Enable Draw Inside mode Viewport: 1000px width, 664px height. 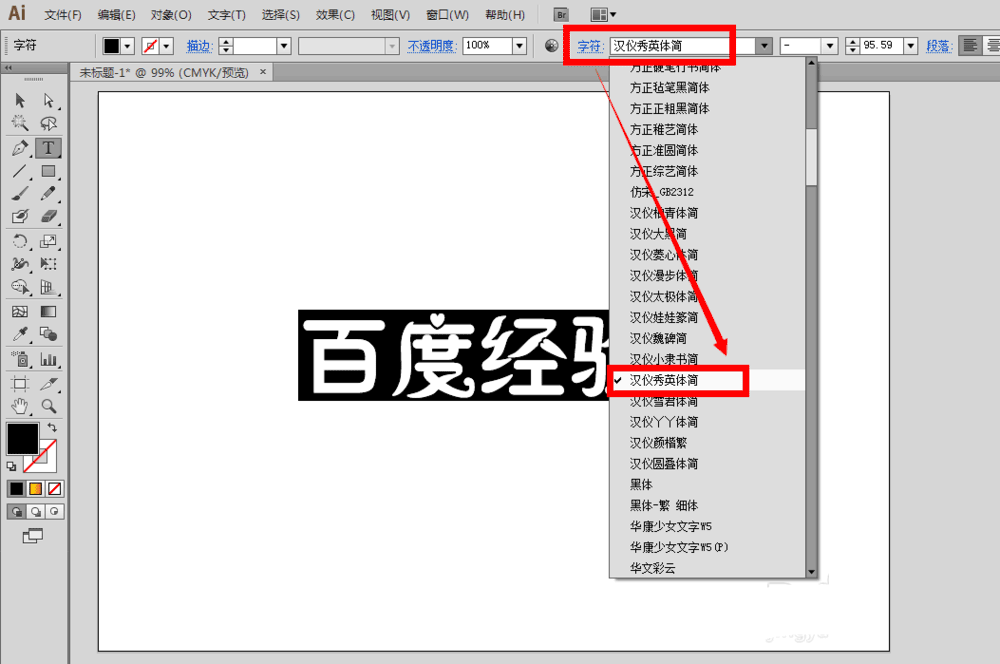point(55,512)
